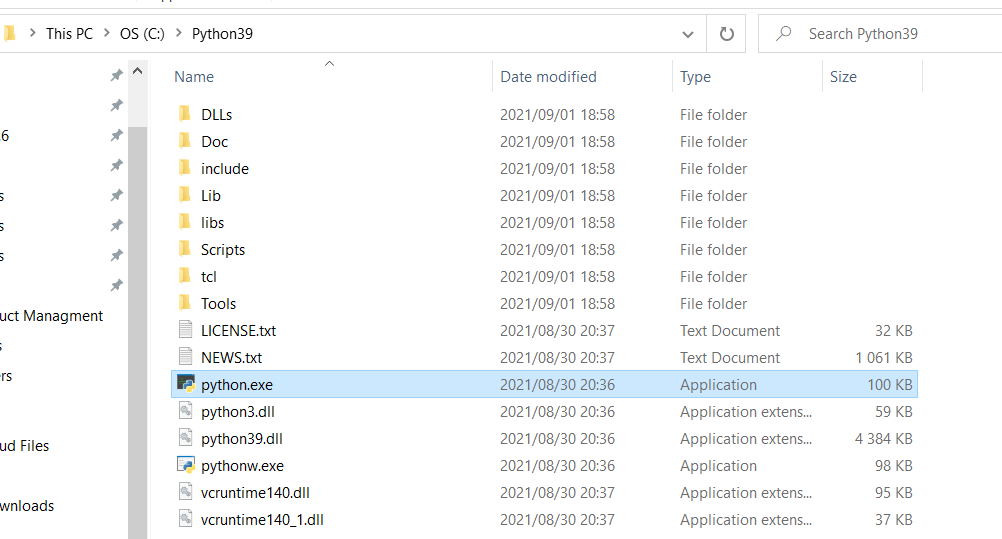Select NEWS.txt file name
Viewport: 1002px width, 539px height.
tap(231, 357)
